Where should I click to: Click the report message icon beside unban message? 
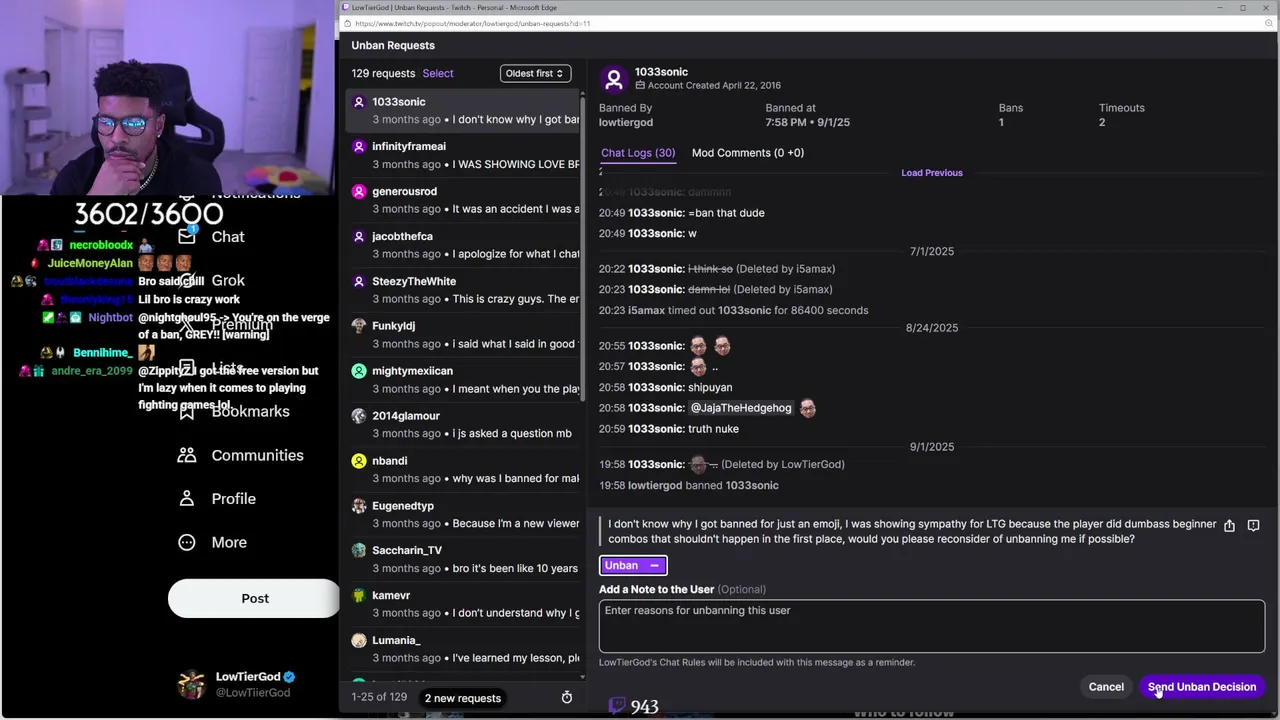pos(1253,526)
